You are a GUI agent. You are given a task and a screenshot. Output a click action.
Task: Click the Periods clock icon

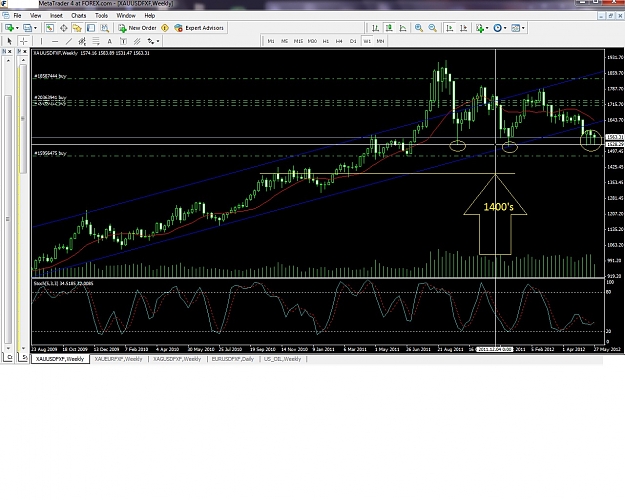(497, 28)
